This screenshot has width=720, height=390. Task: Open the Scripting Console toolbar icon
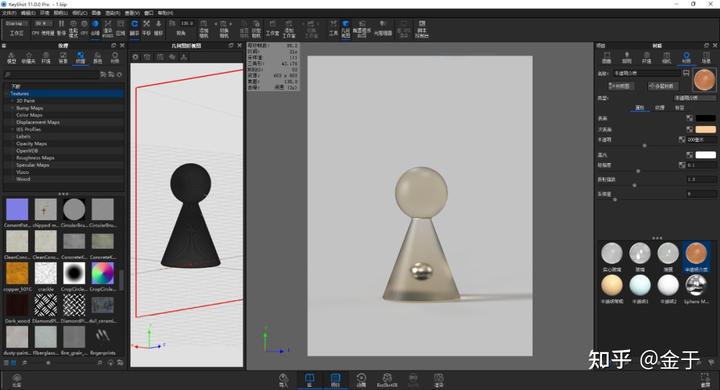coord(421,28)
